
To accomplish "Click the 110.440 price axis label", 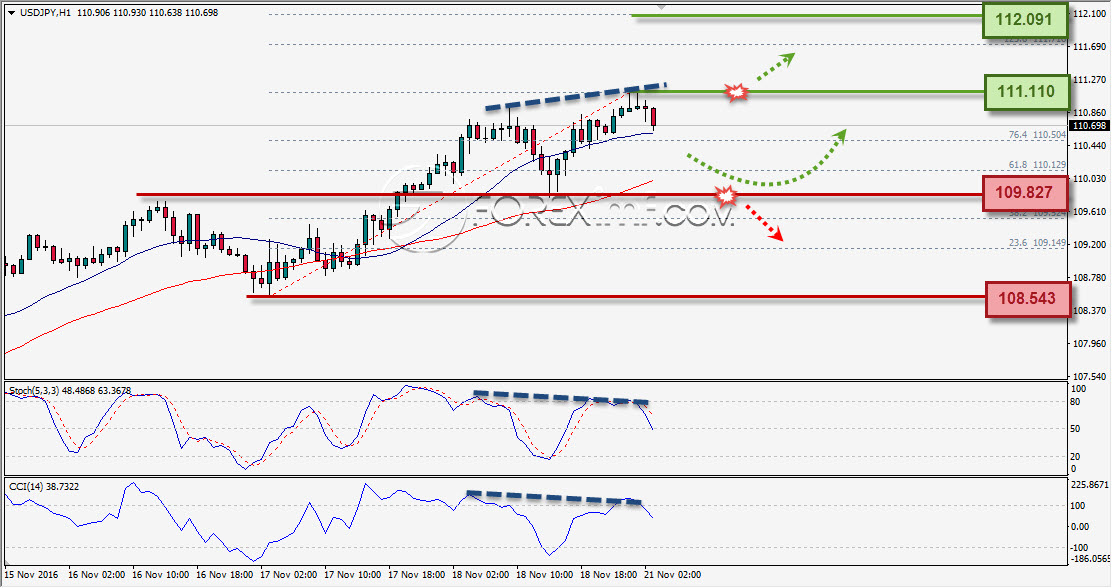I will pos(1090,145).
